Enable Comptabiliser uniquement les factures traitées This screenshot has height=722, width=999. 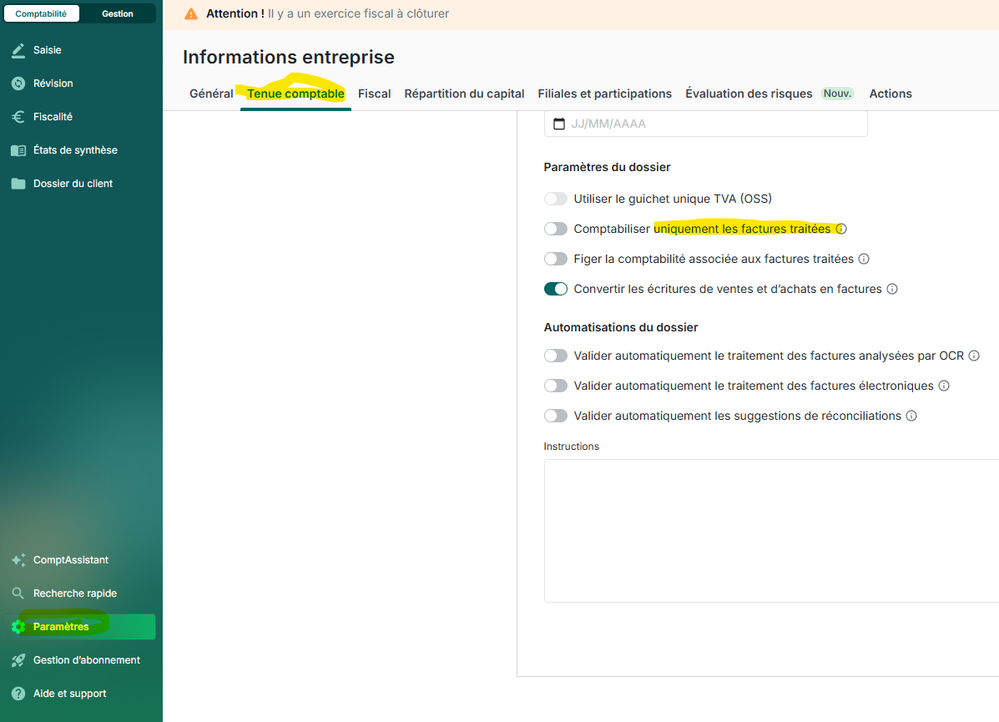click(555, 229)
